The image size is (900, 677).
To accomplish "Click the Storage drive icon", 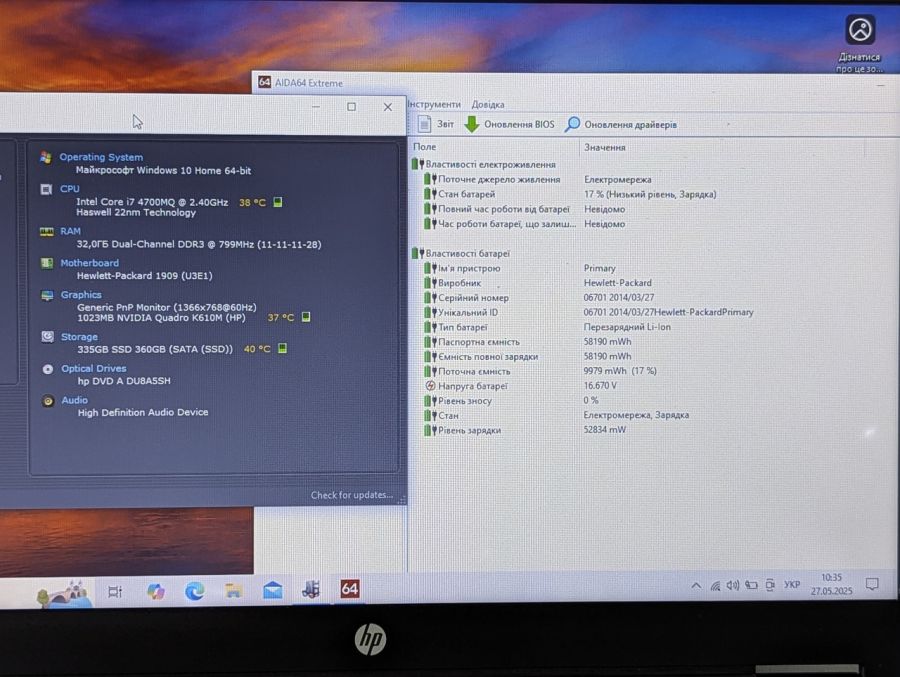I will tap(48, 337).
